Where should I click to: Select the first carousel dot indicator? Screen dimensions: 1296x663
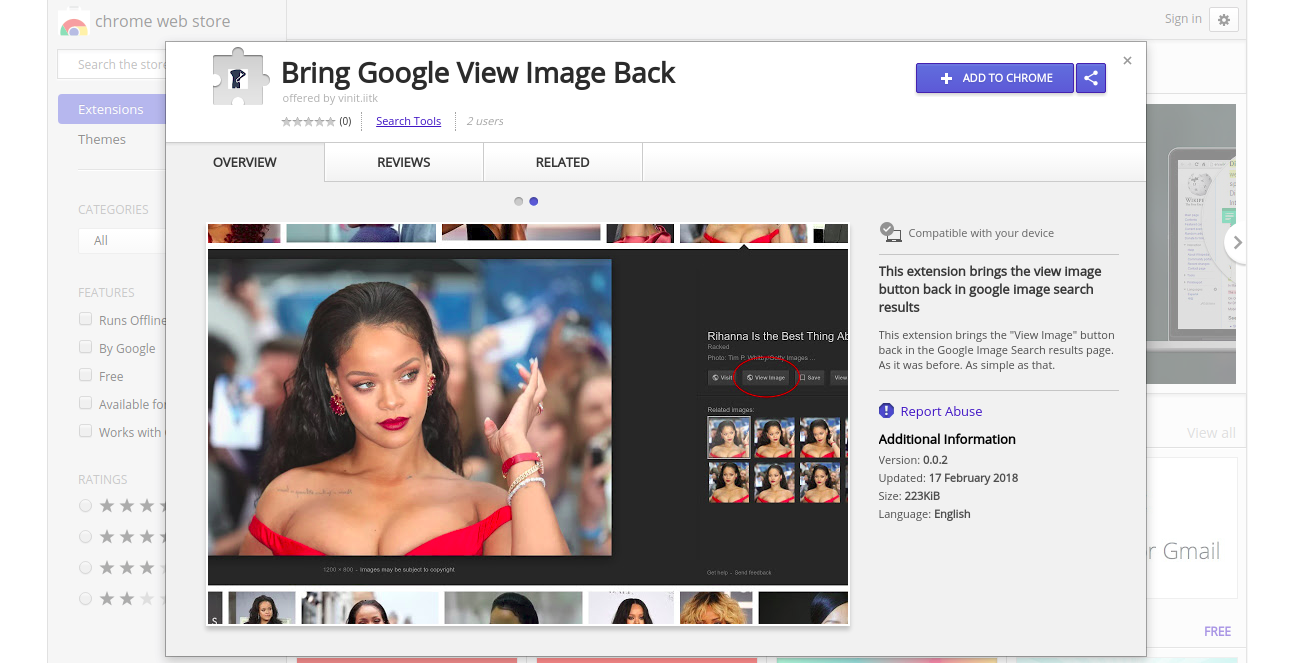click(x=518, y=201)
